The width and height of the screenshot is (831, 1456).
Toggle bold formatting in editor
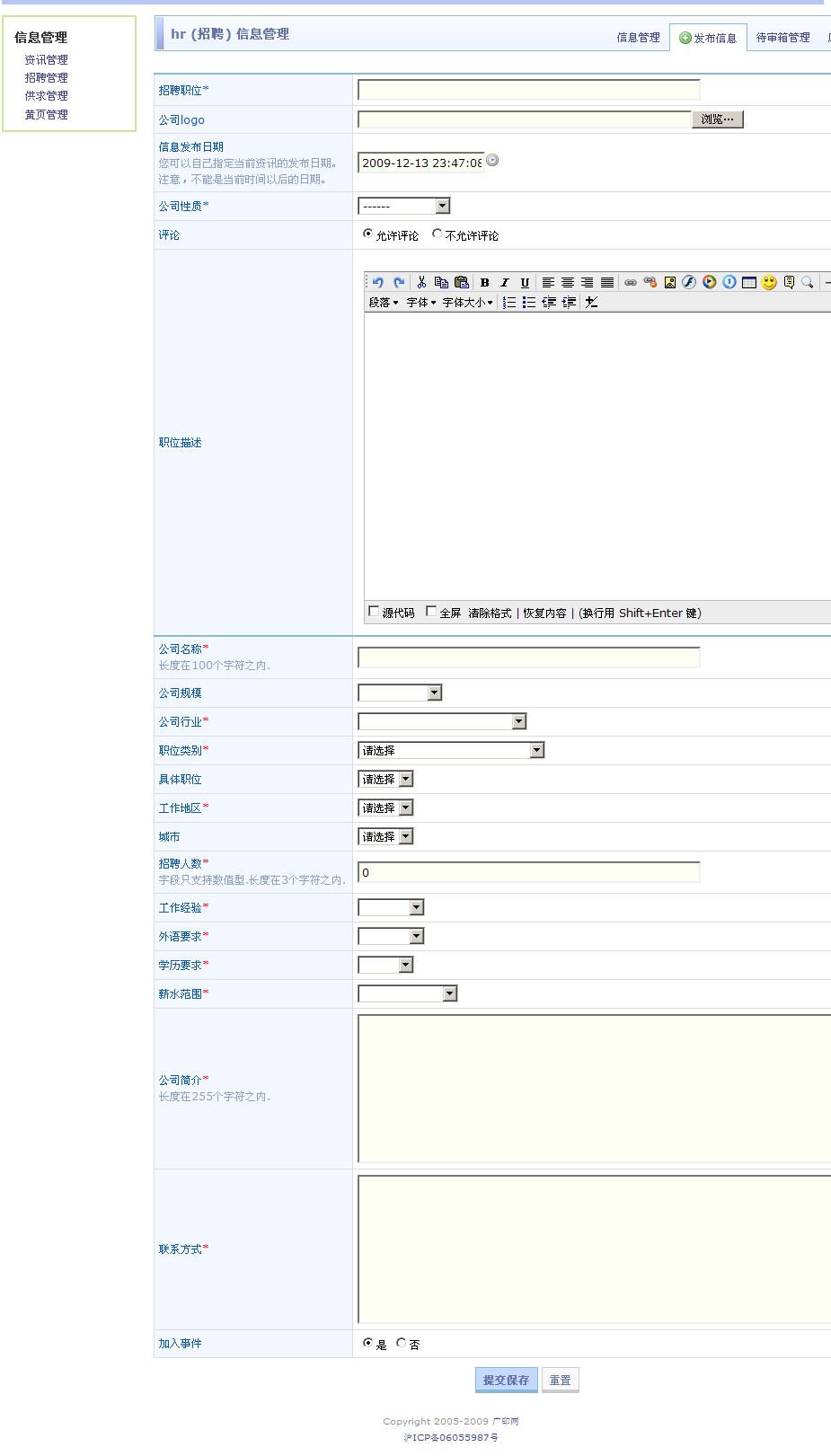pyautogui.click(x=485, y=282)
